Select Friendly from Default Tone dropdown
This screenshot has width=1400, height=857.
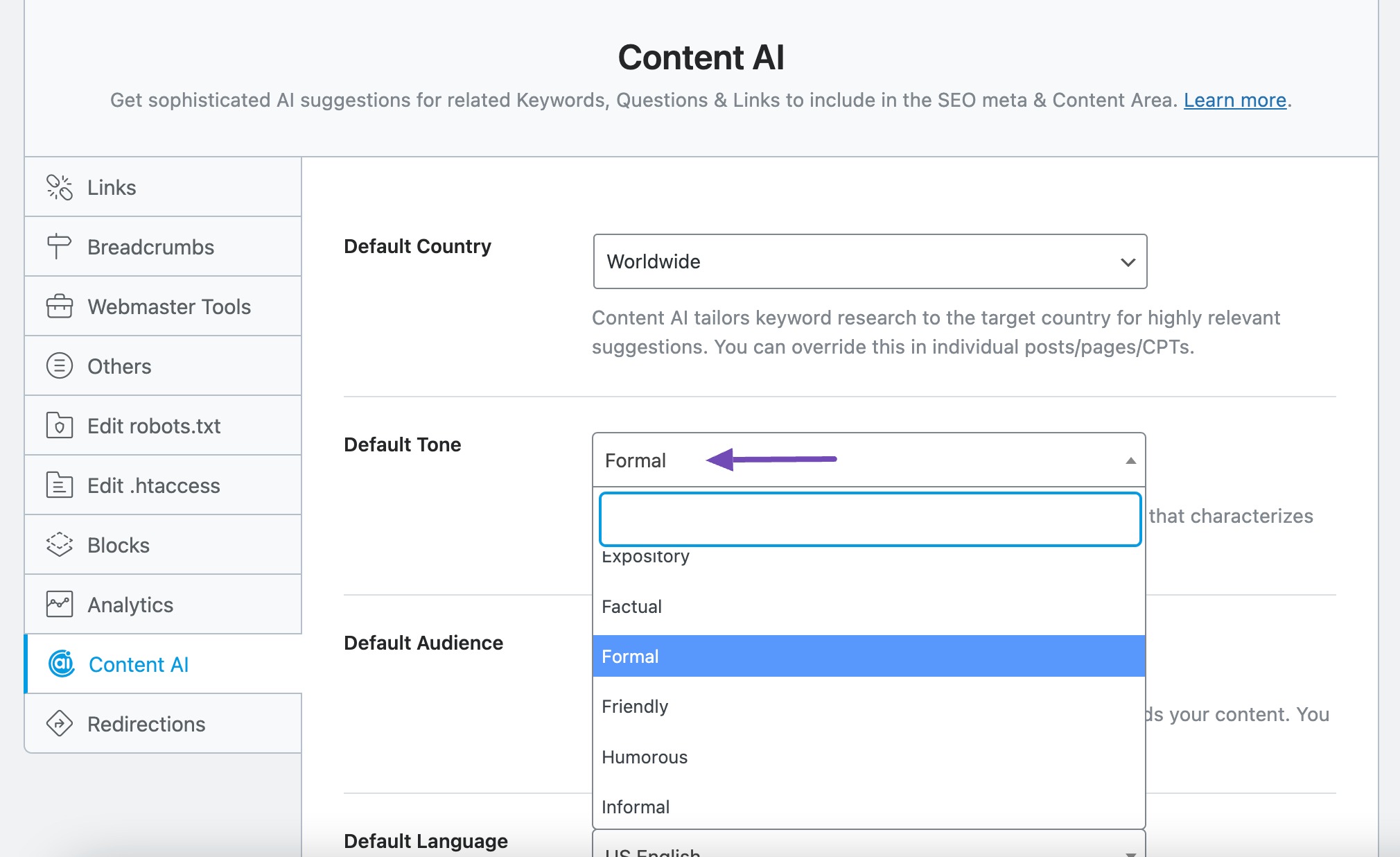pyautogui.click(x=635, y=706)
